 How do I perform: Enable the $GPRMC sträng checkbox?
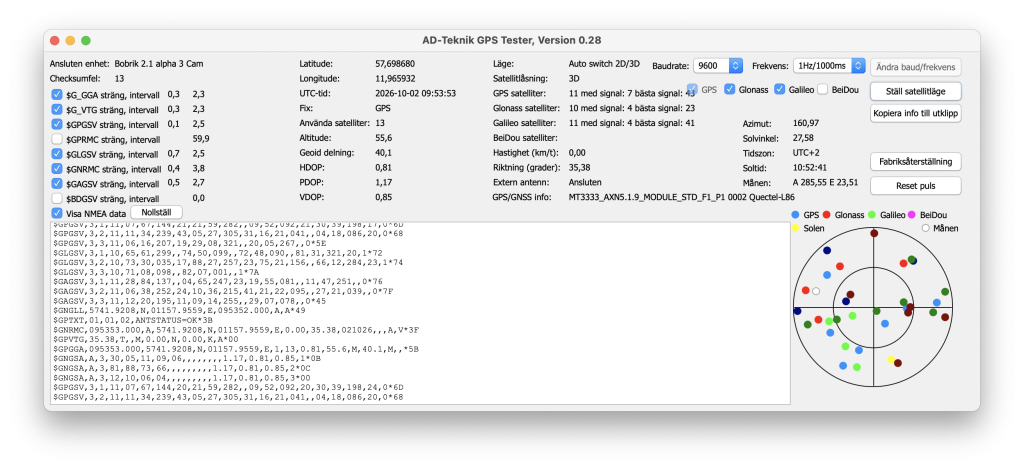point(57,139)
